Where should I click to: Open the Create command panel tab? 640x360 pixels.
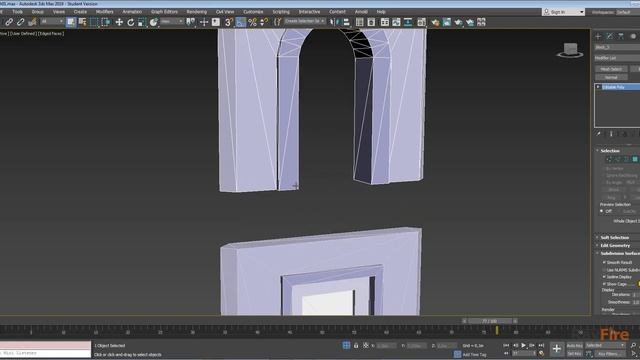[598, 36]
